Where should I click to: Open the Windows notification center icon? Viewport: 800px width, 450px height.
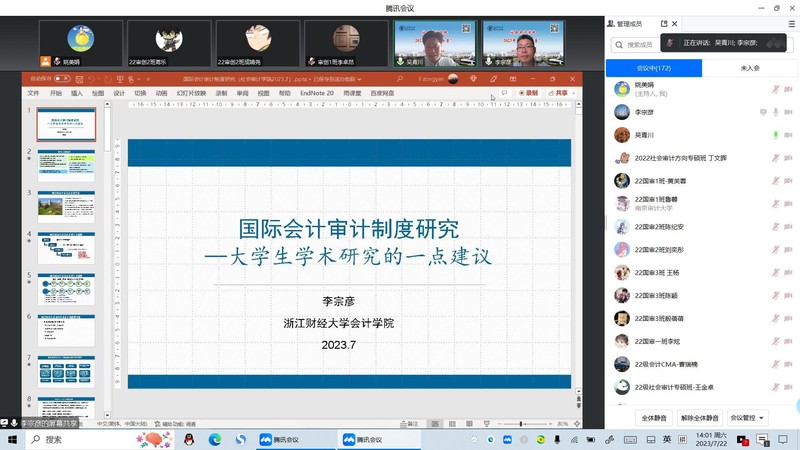pos(761,439)
